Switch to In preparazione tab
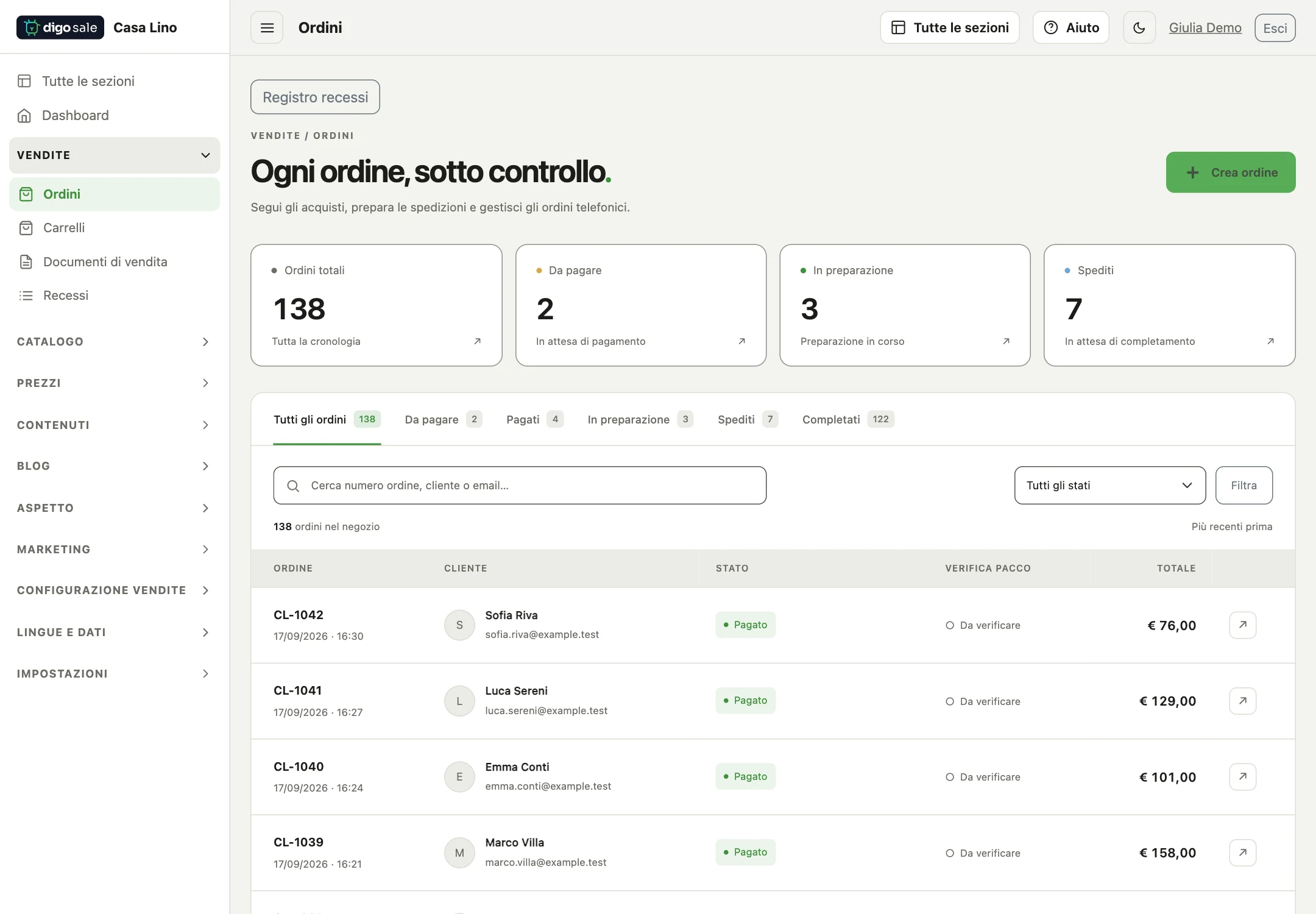Viewport: 1316px width, 914px height. (x=640, y=420)
